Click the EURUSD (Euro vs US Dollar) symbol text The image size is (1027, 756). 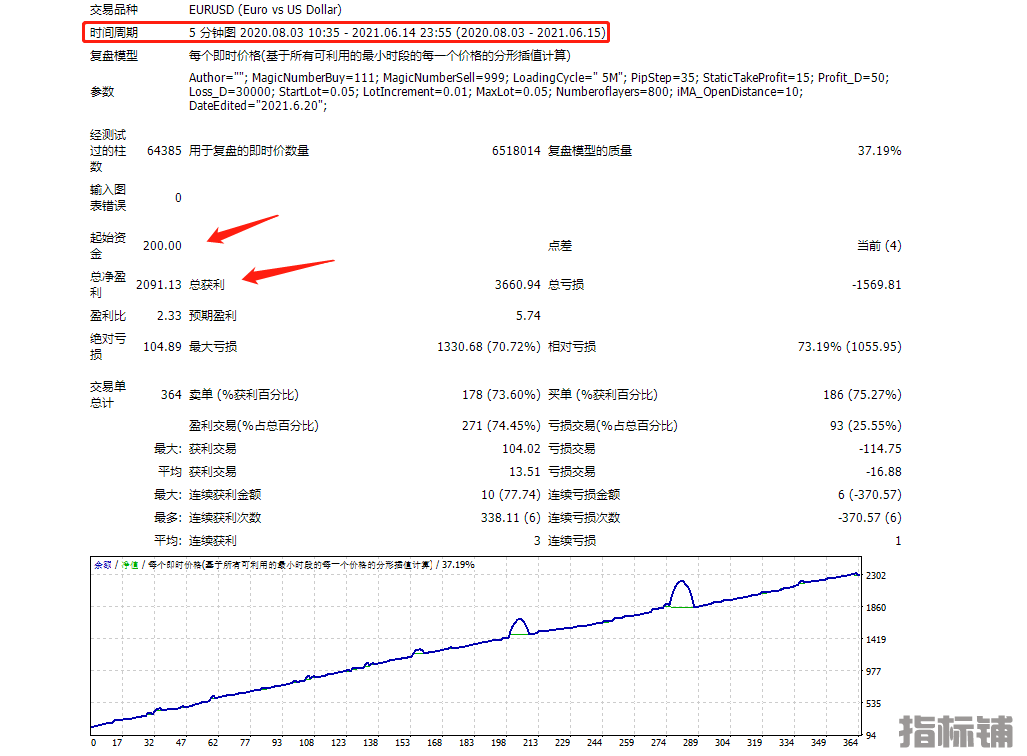tap(265, 9)
